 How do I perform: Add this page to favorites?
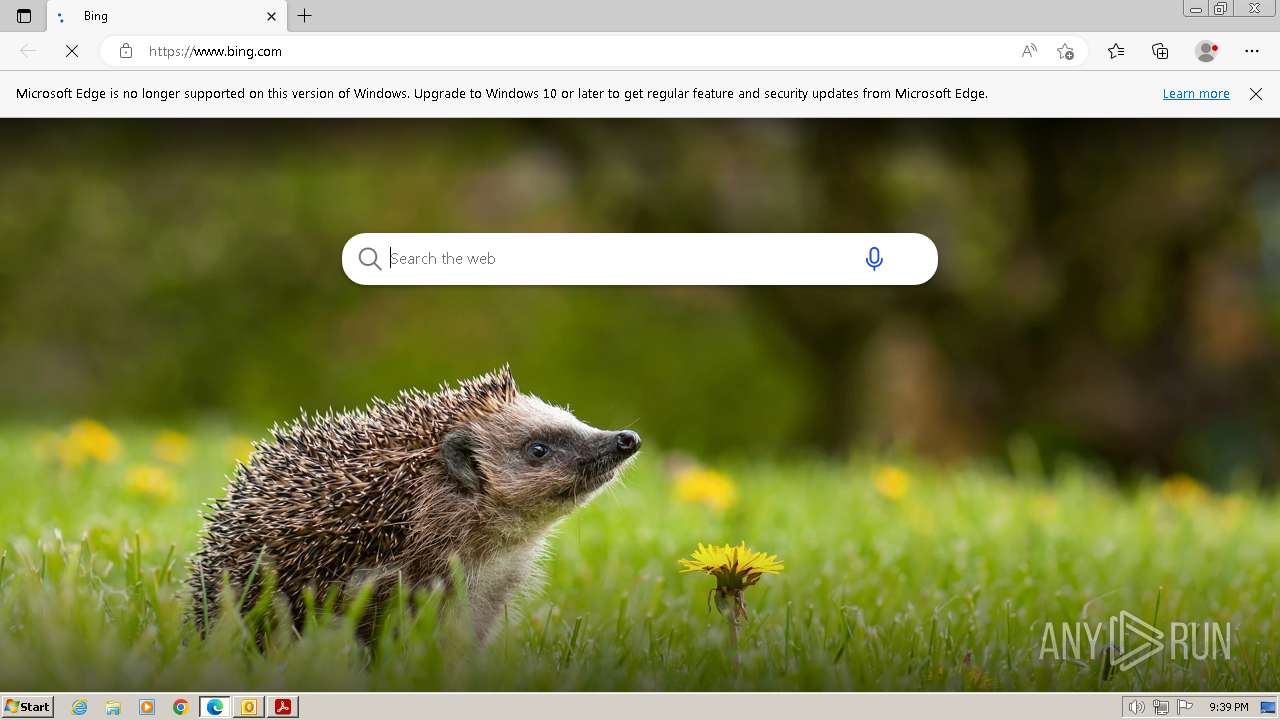[1066, 51]
